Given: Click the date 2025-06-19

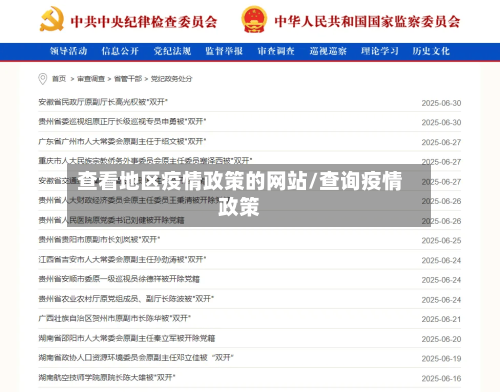Looking at the screenshot, I should coord(441,359).
